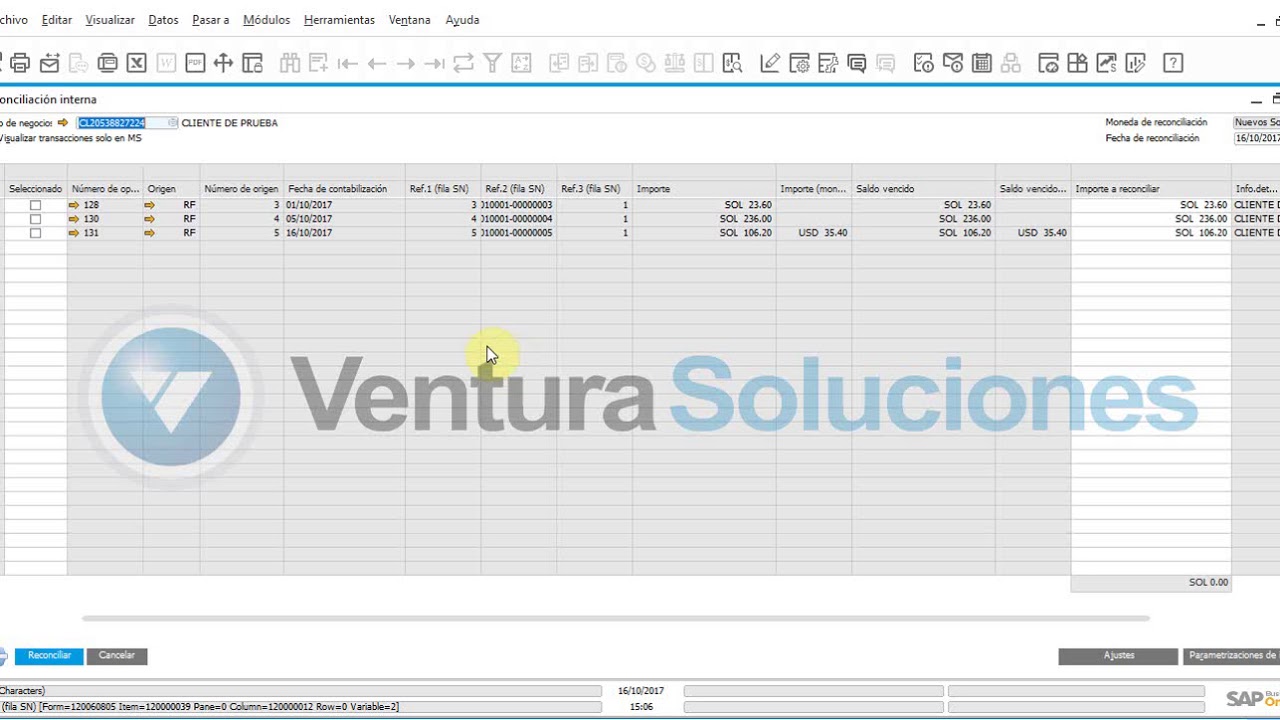
Task: Click the Importe column header
Action: (x=704, y=189)
